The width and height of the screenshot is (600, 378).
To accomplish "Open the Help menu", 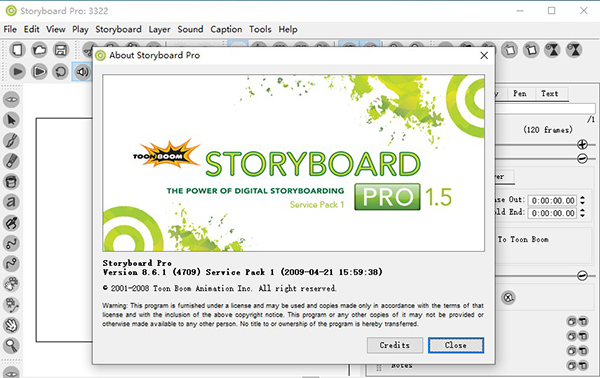I will (288, 29).
